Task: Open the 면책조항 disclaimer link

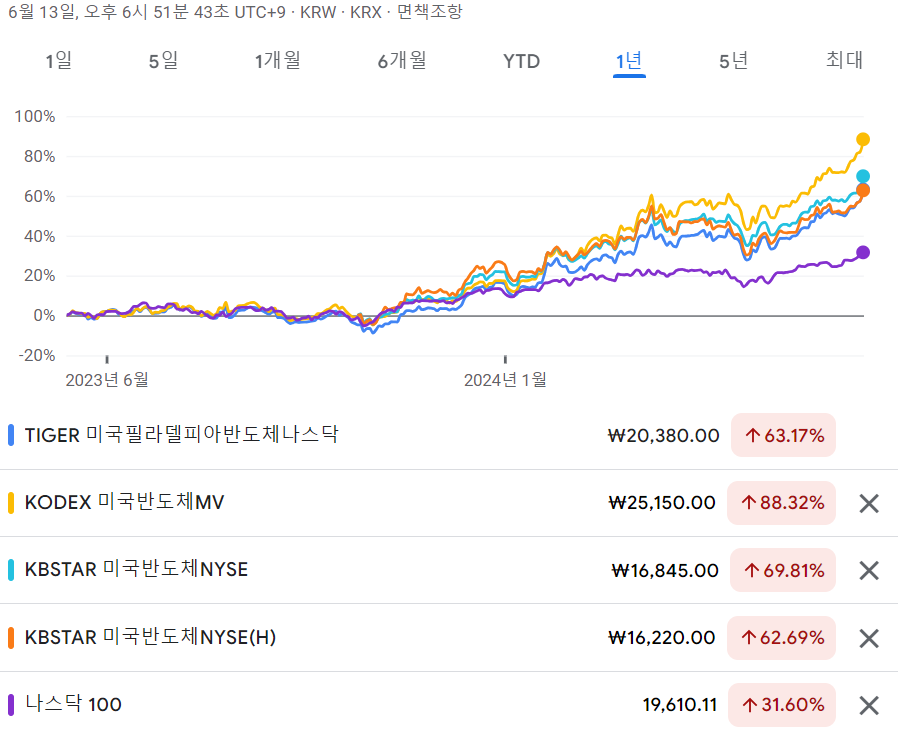Action: (x=430, y=12)
